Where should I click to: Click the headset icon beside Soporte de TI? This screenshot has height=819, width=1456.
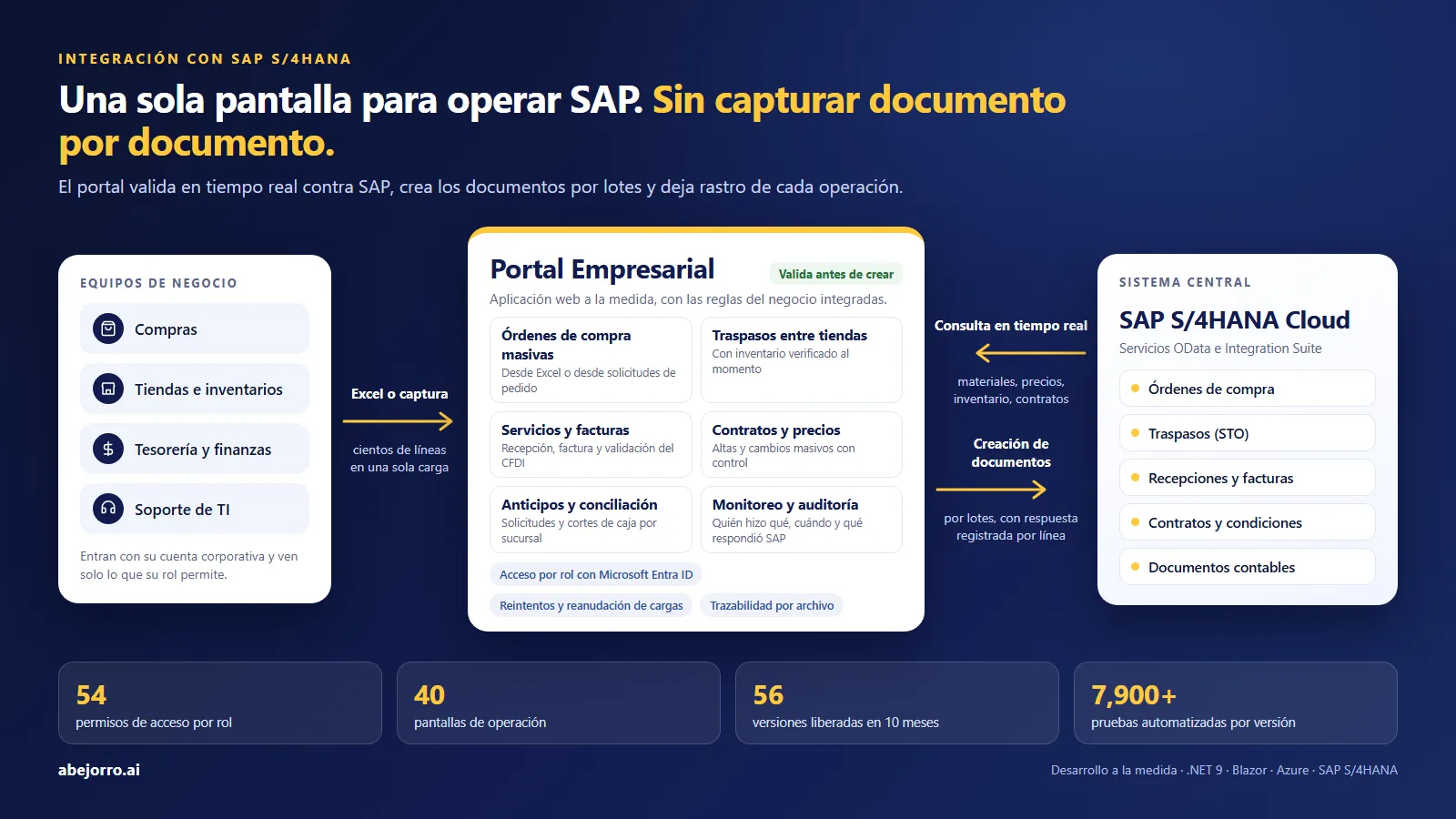coord(108,509)
